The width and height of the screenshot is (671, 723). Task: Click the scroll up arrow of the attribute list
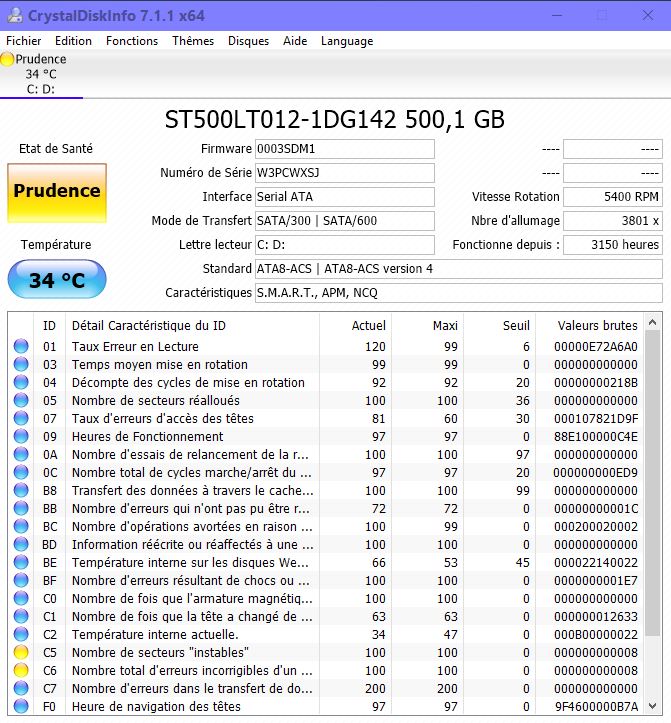[653, 322]
